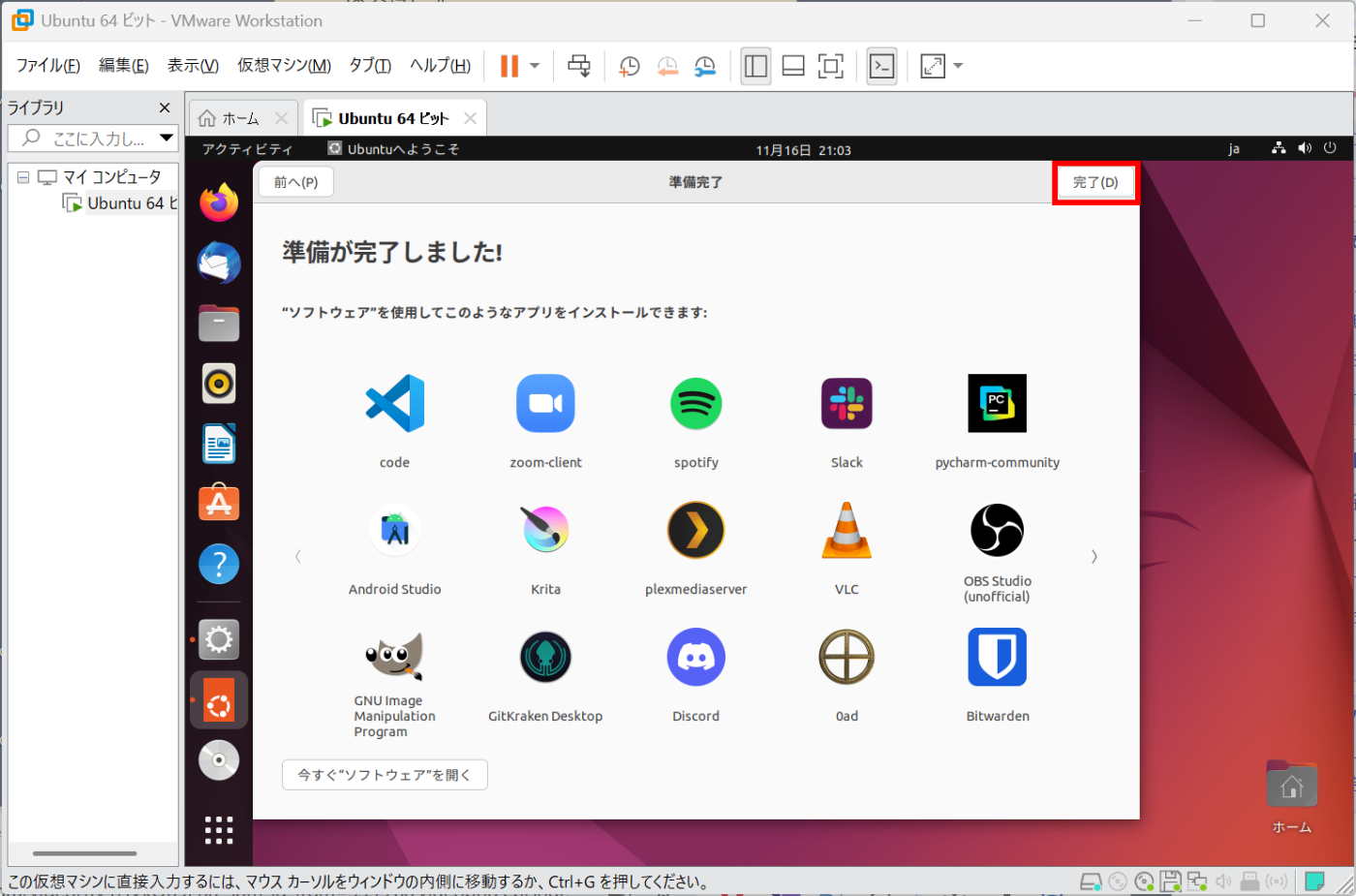Open Show Applications grid in dock
1356x896 pixels.
coord(219,830)
